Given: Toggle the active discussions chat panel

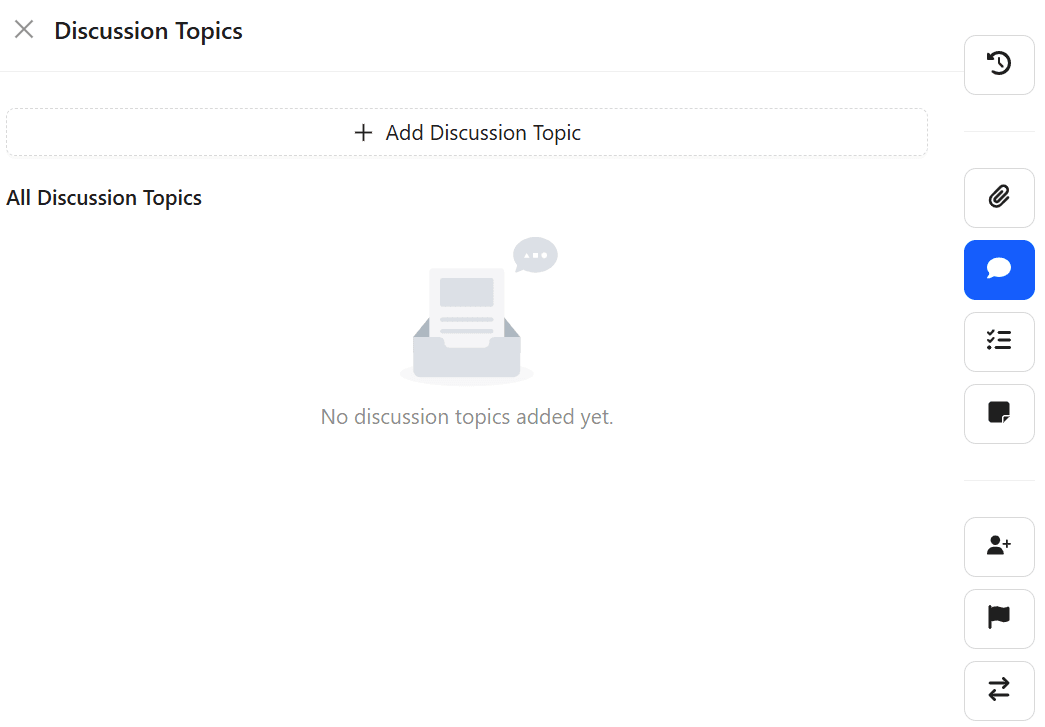Looking at the screenshot, I should 999,270.
